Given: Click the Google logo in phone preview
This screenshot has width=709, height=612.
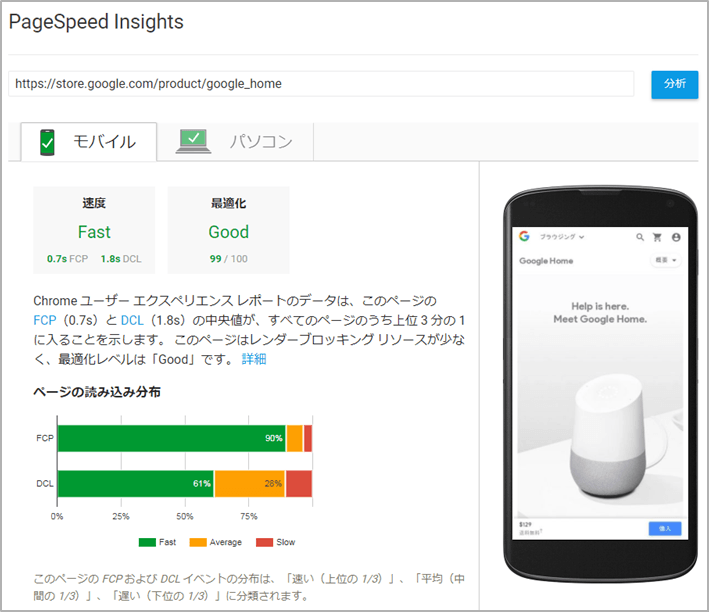Looking at the screenshot, I should click(523, 237).
